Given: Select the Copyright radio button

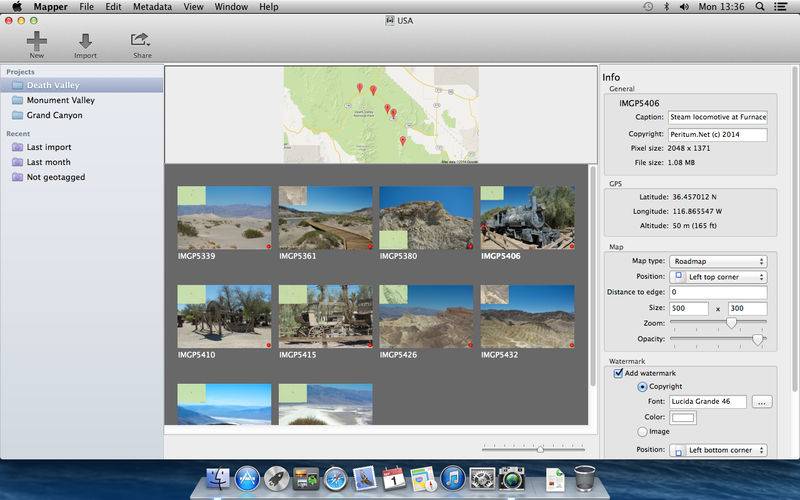Looking at the screenshot, I should (642, 386).
